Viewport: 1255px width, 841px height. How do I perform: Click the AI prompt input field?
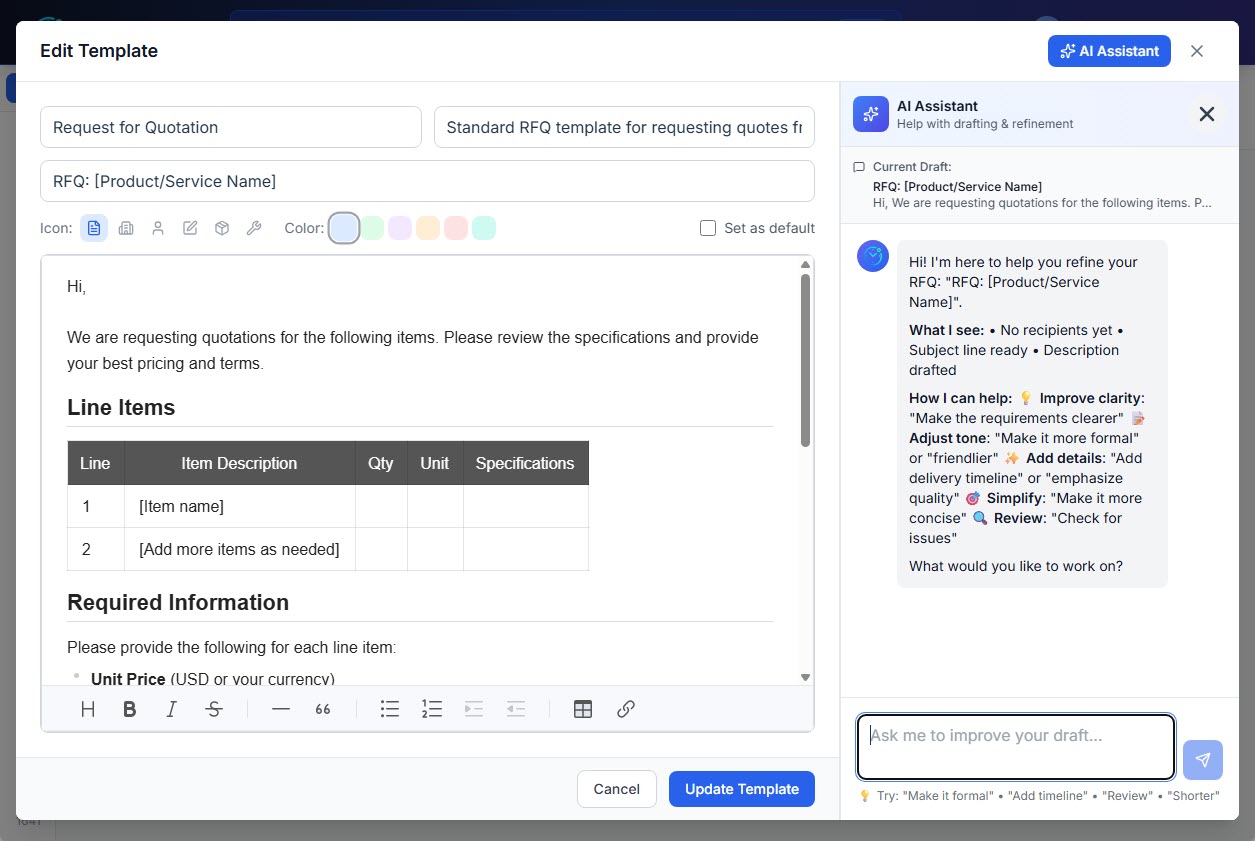pyautogui.click(x=1015, y=746)
